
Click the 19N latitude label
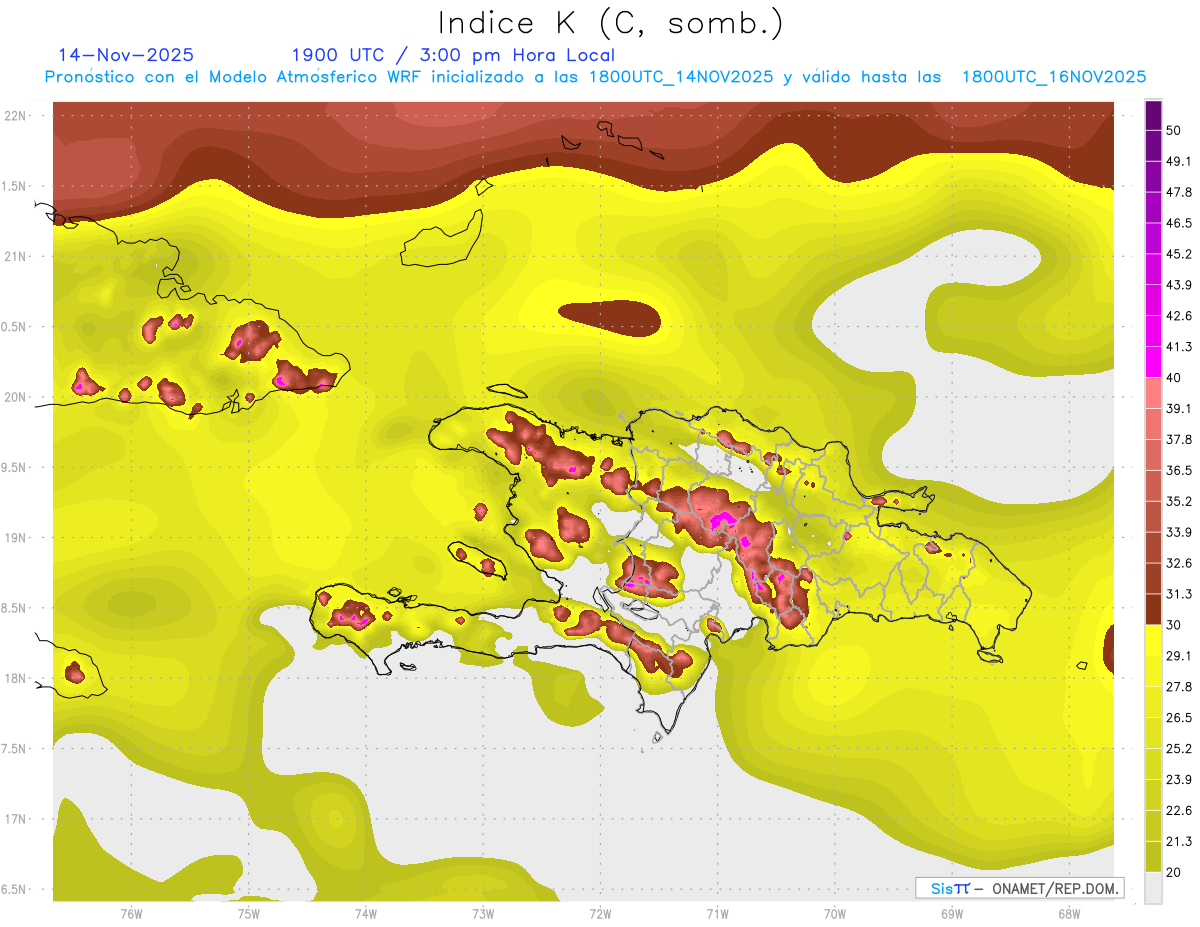point(15,537)
